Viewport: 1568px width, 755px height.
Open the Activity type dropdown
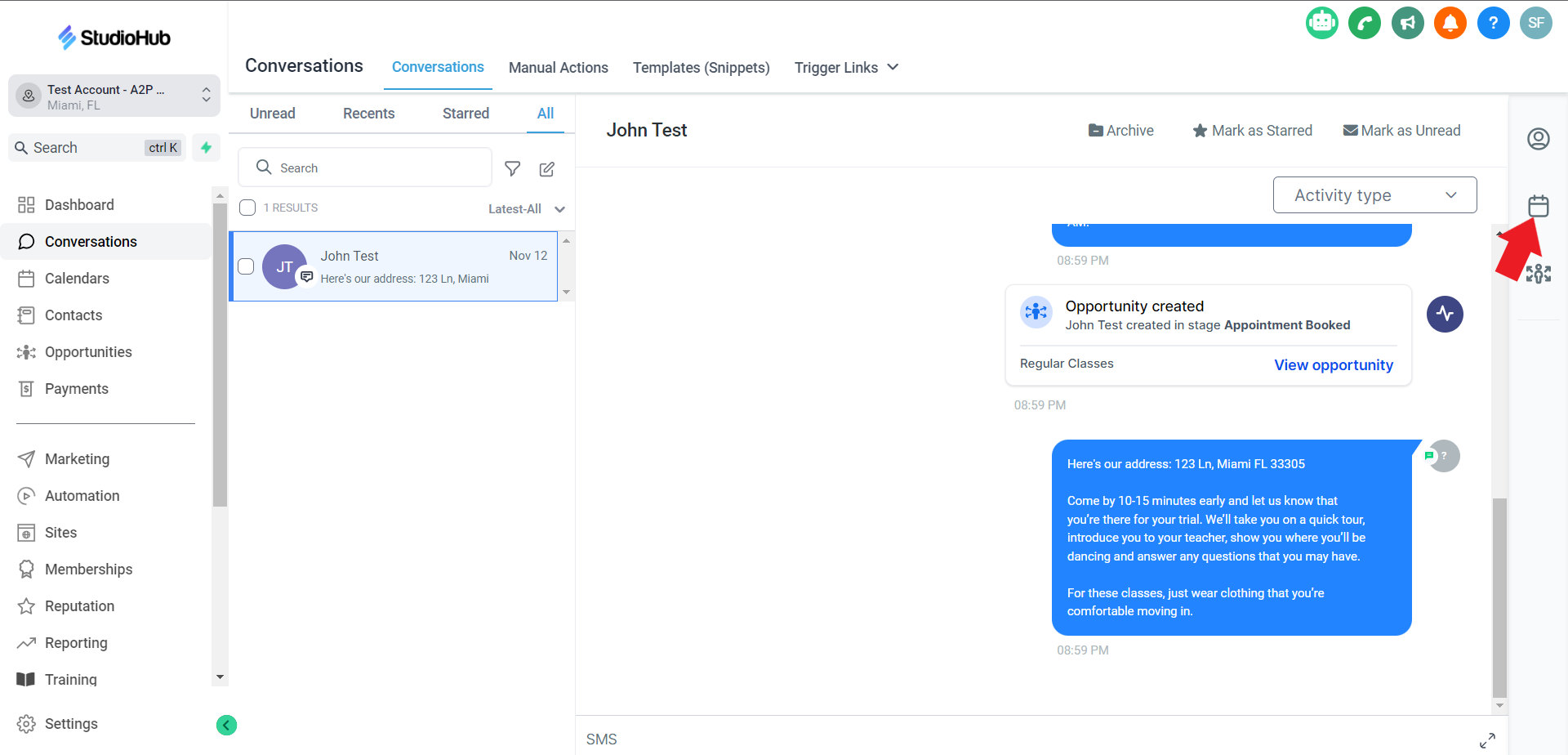tap(1374, 195)
